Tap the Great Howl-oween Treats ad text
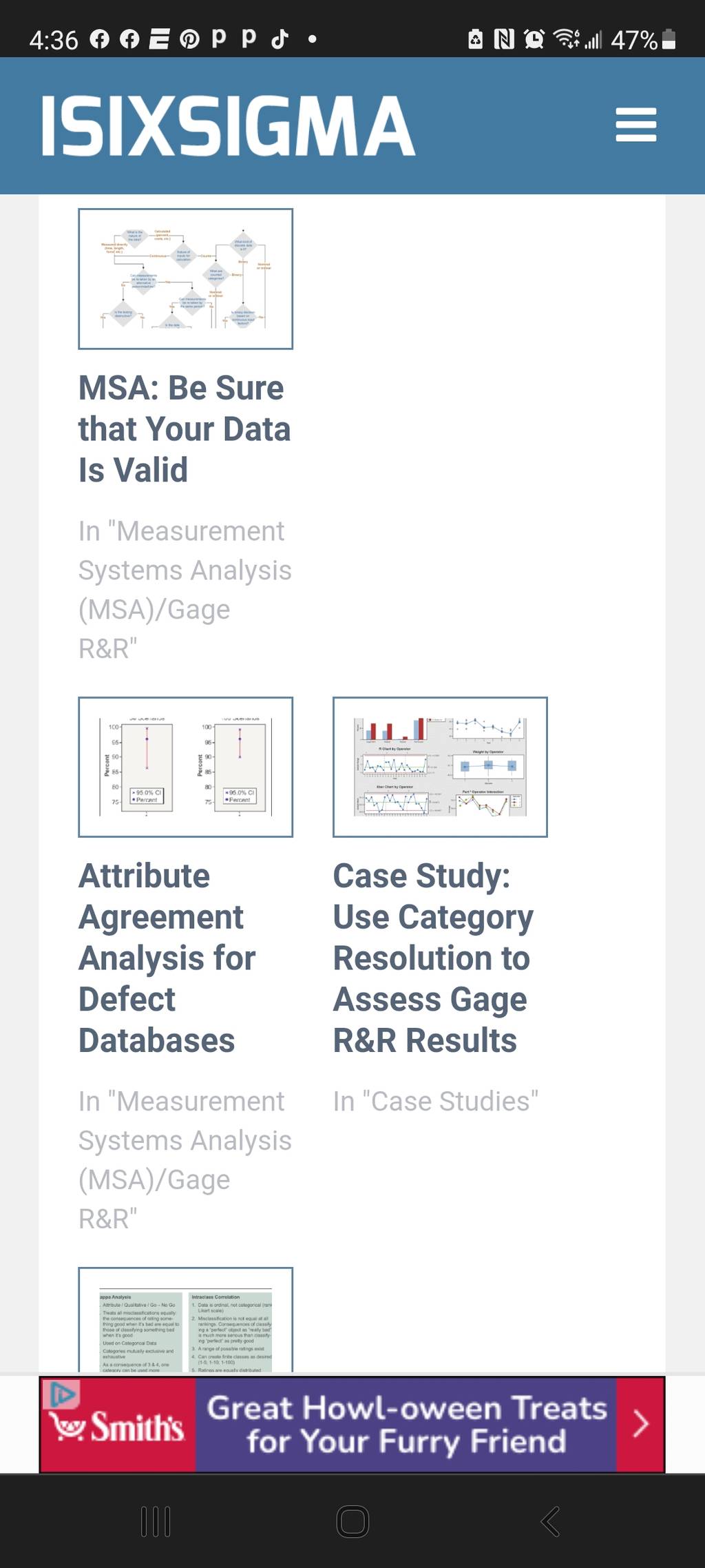 point(407,1424)
